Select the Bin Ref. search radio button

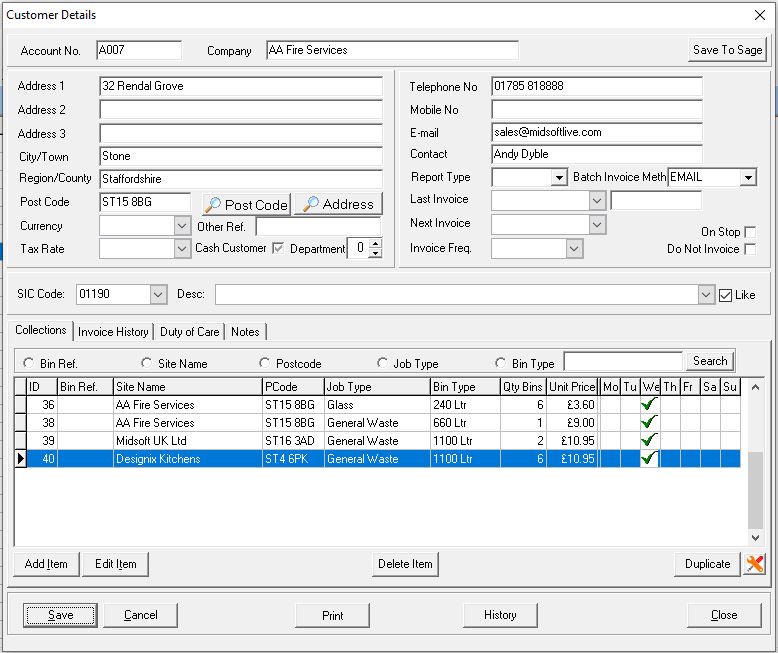click(x=28, y=363)
